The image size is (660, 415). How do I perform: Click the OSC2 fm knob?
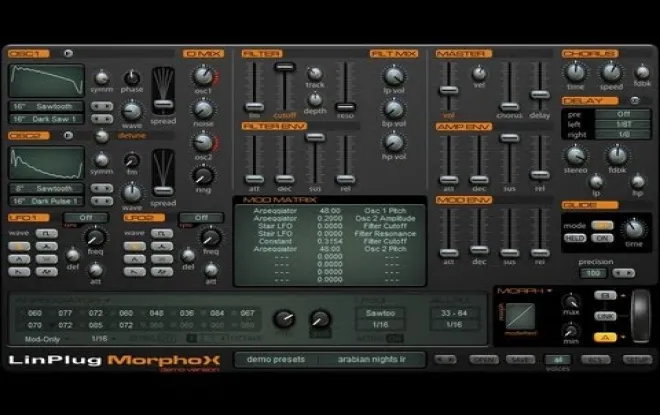pos(132,160)
